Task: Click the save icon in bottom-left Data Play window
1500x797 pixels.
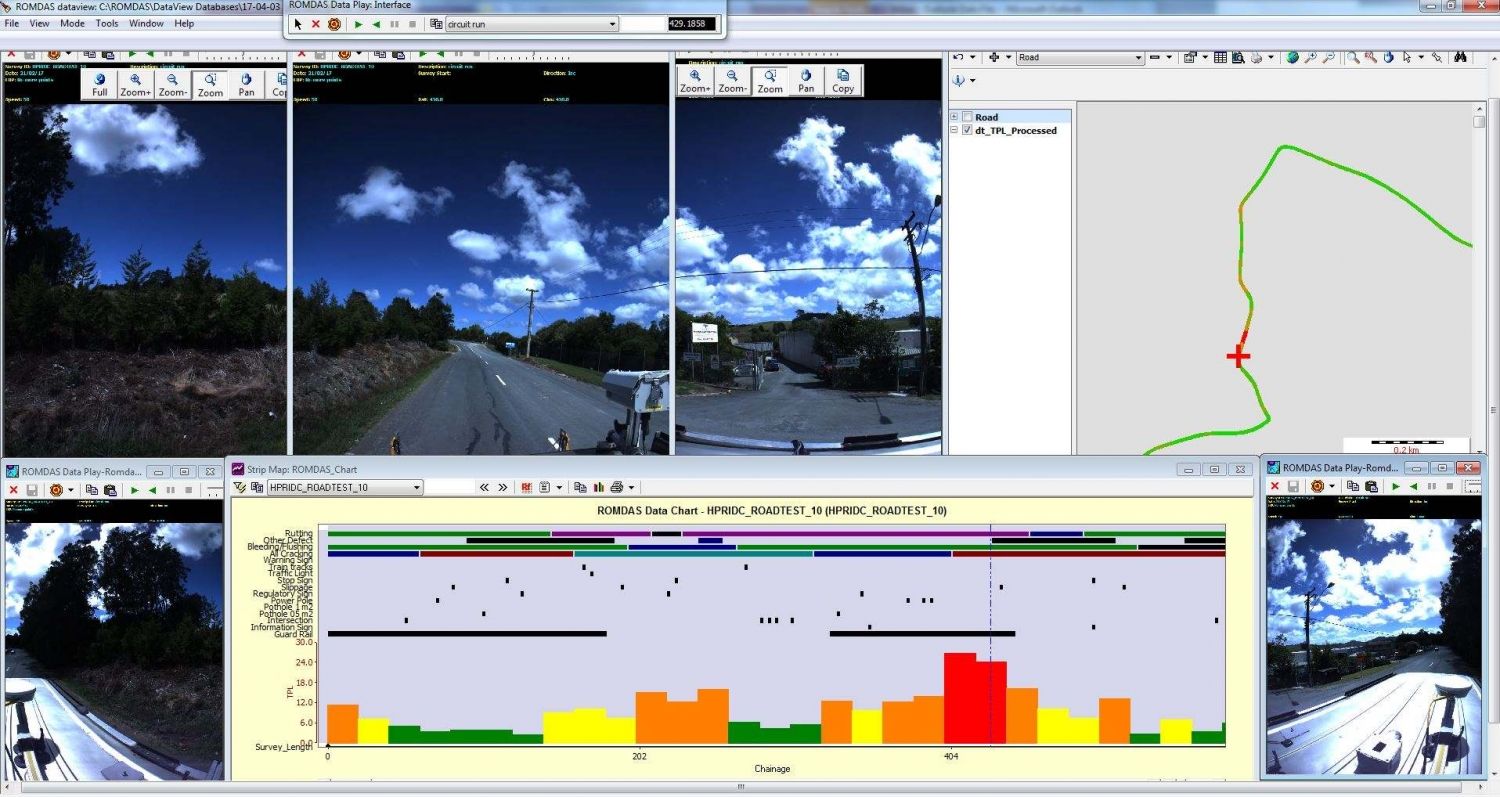Action: 32,490
